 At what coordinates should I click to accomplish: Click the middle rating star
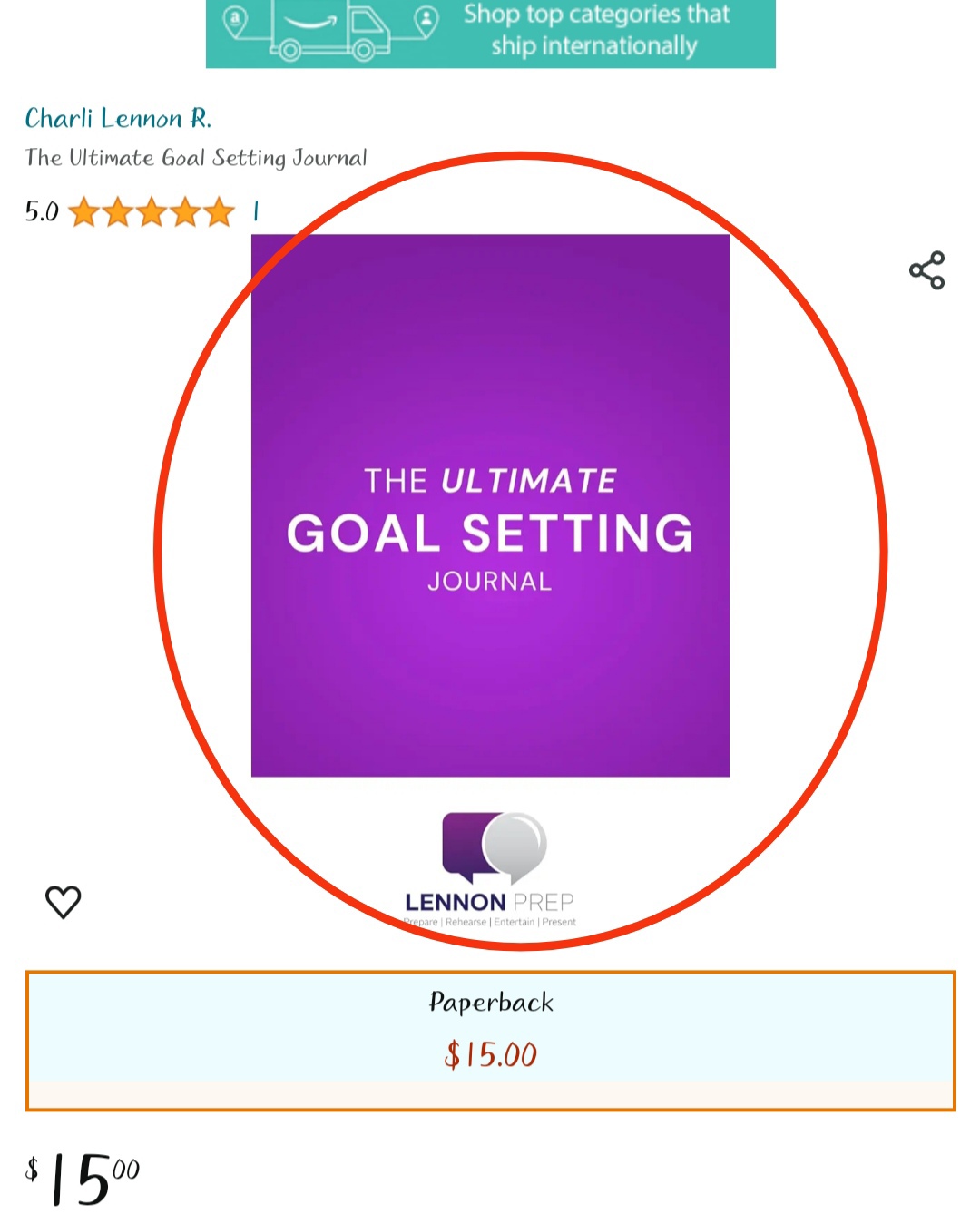152,211
